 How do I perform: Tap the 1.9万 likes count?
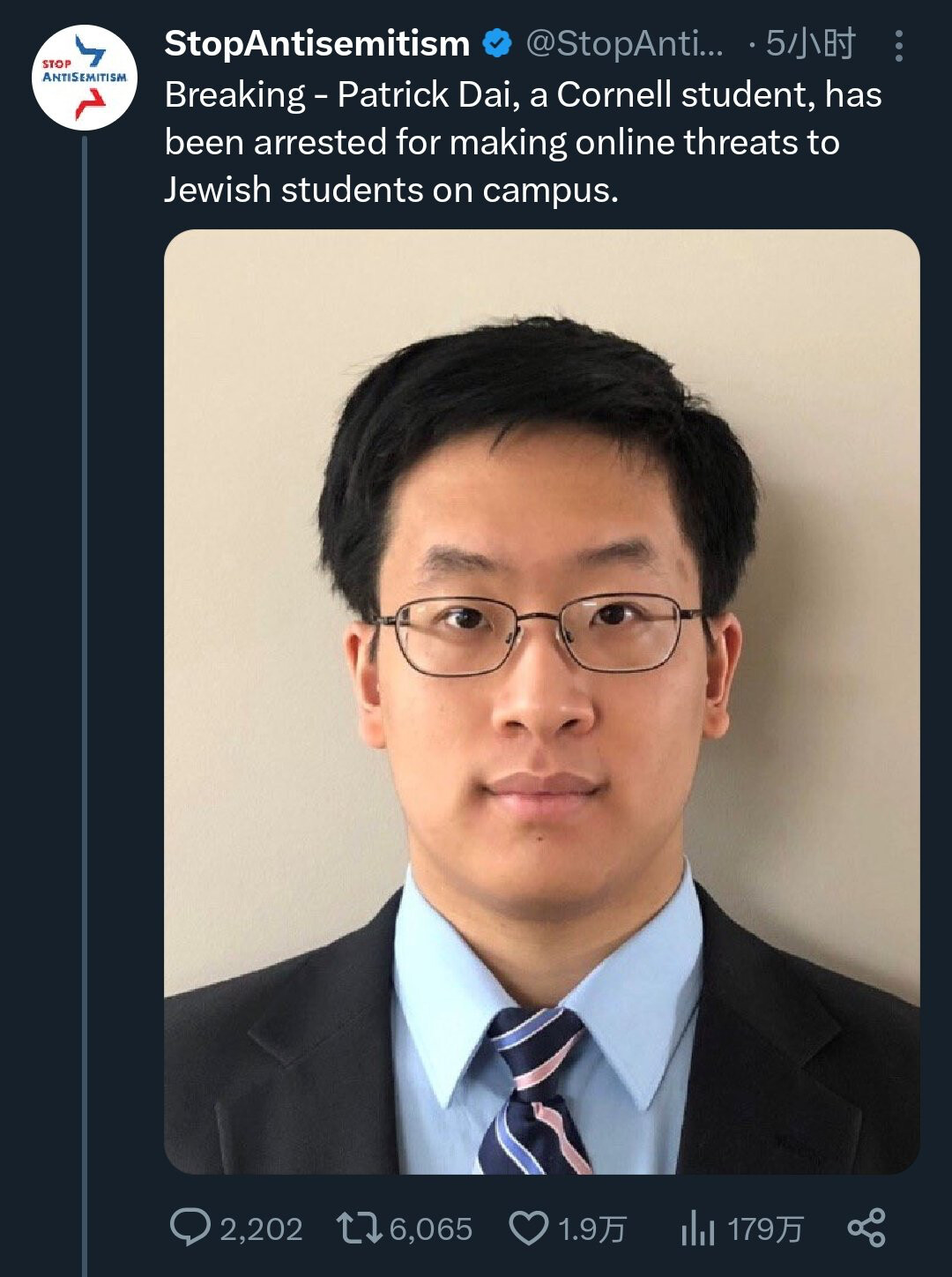point(591,1228)
